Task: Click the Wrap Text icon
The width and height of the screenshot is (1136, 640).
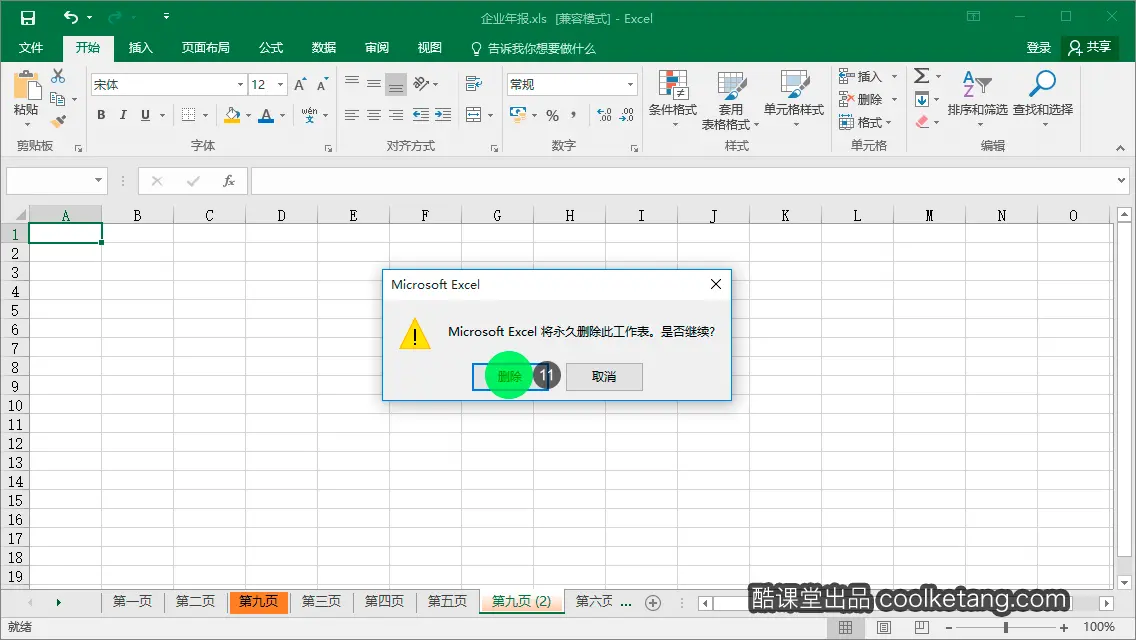Action: click(x=474, y=83)
